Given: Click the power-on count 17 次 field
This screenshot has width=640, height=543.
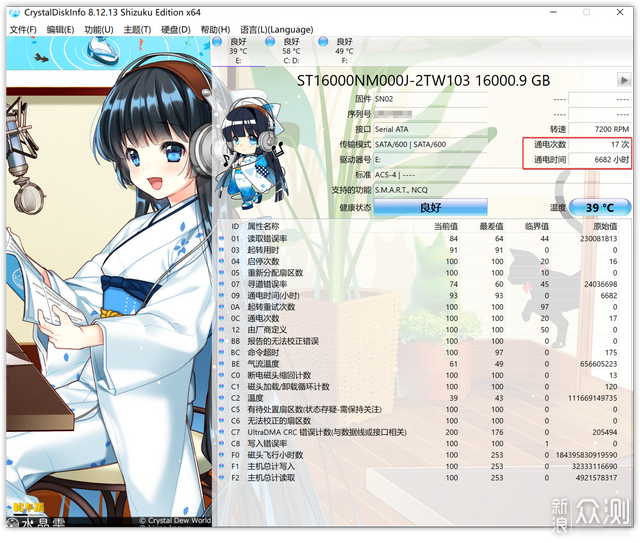Looking at the screenshot, I should pos(600,144).
